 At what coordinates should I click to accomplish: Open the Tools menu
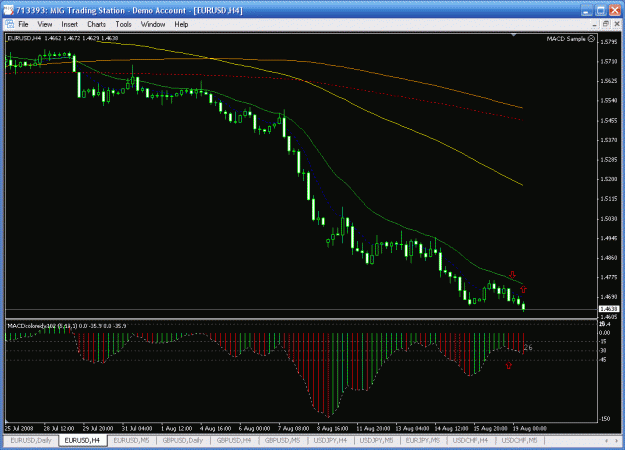[x=123, y=24]
